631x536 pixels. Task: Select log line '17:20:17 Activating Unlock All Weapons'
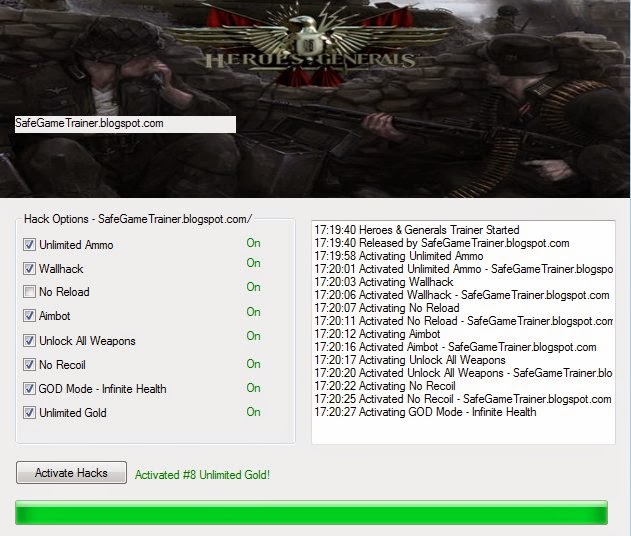coord(410,360)
